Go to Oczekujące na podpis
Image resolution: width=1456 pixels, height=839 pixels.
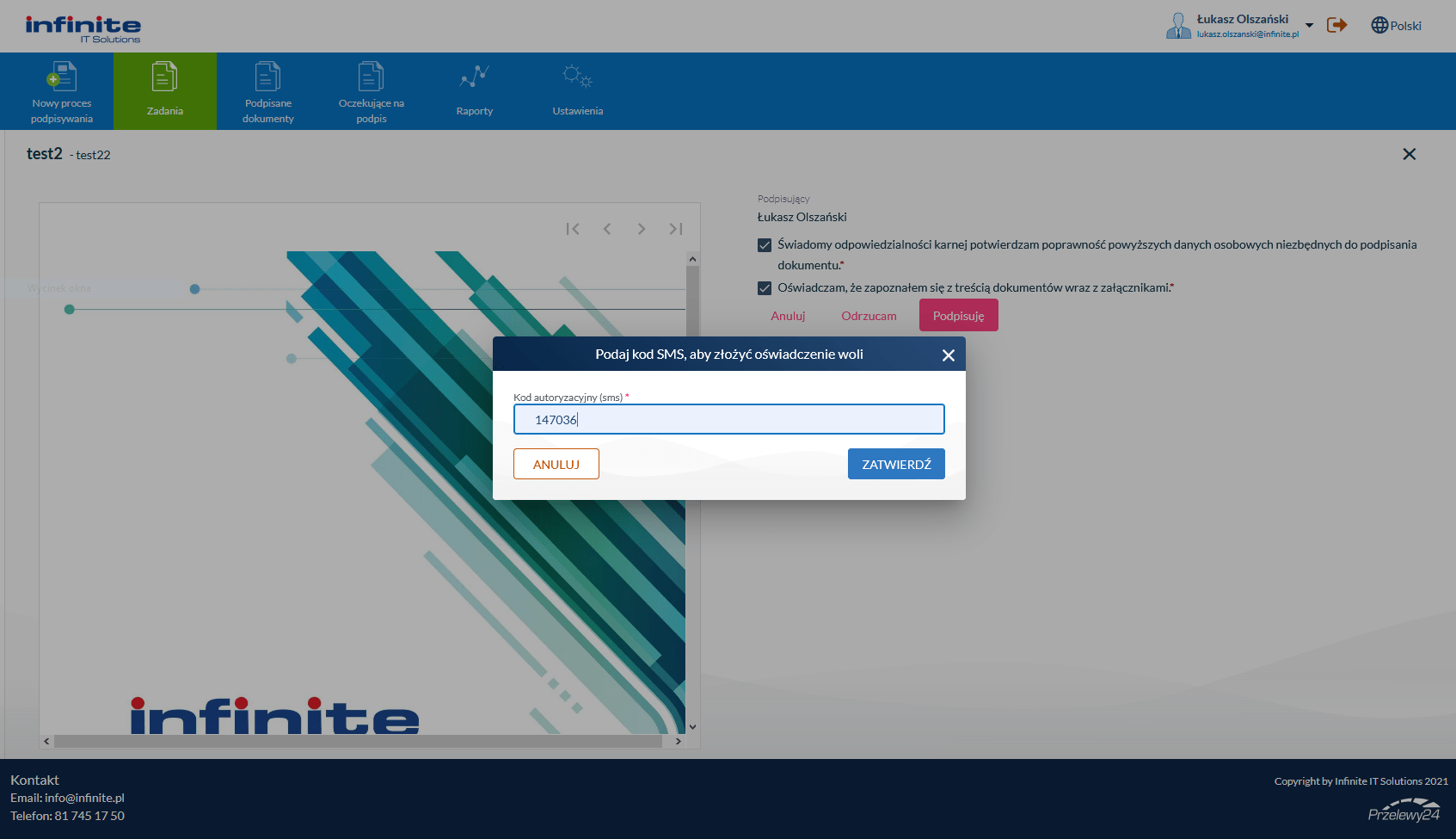pyautogui.click(x=372, y=91)
